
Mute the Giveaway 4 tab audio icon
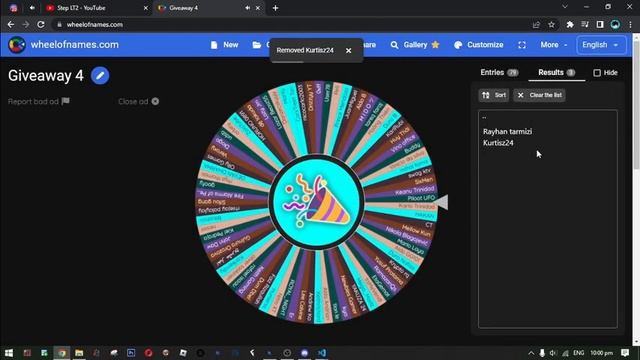point(247,8)
